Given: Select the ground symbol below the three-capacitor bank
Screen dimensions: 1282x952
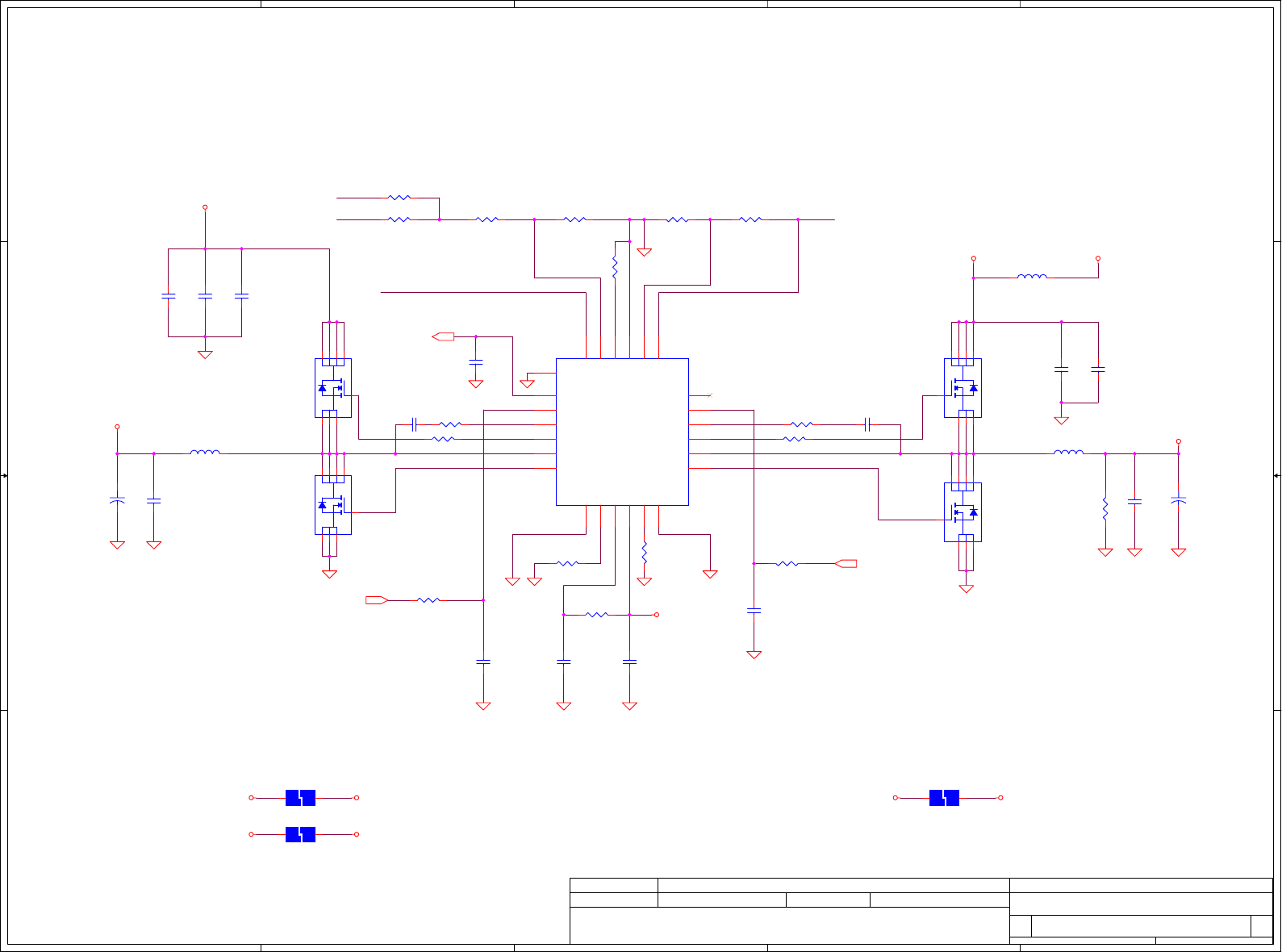Looking at the screenshot, I should tap(205, 354).
